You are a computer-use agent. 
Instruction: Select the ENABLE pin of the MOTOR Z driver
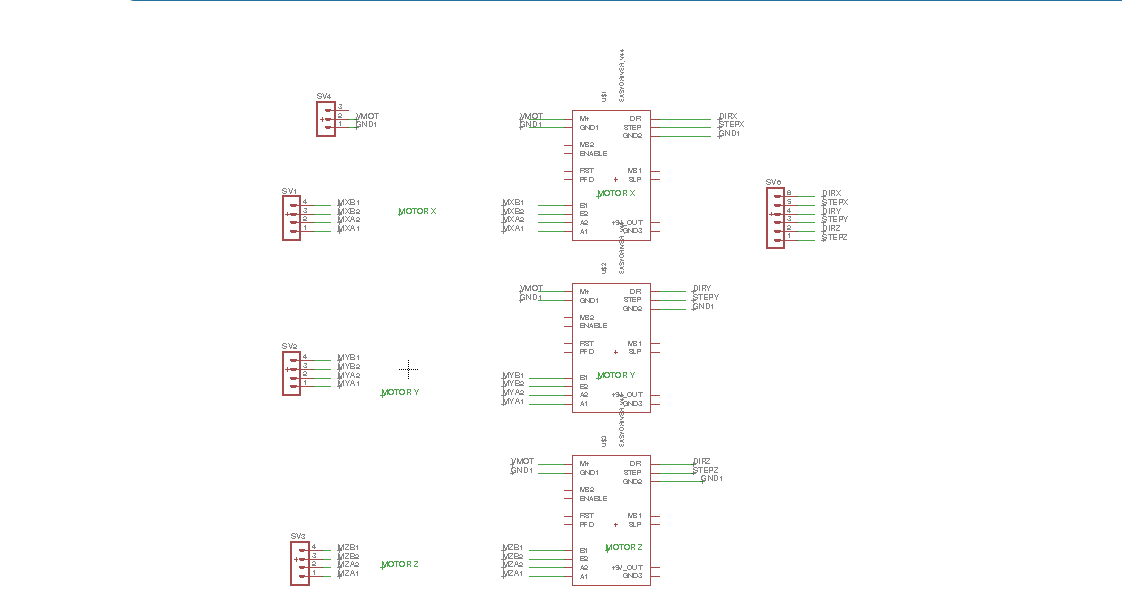coord(593,499)
